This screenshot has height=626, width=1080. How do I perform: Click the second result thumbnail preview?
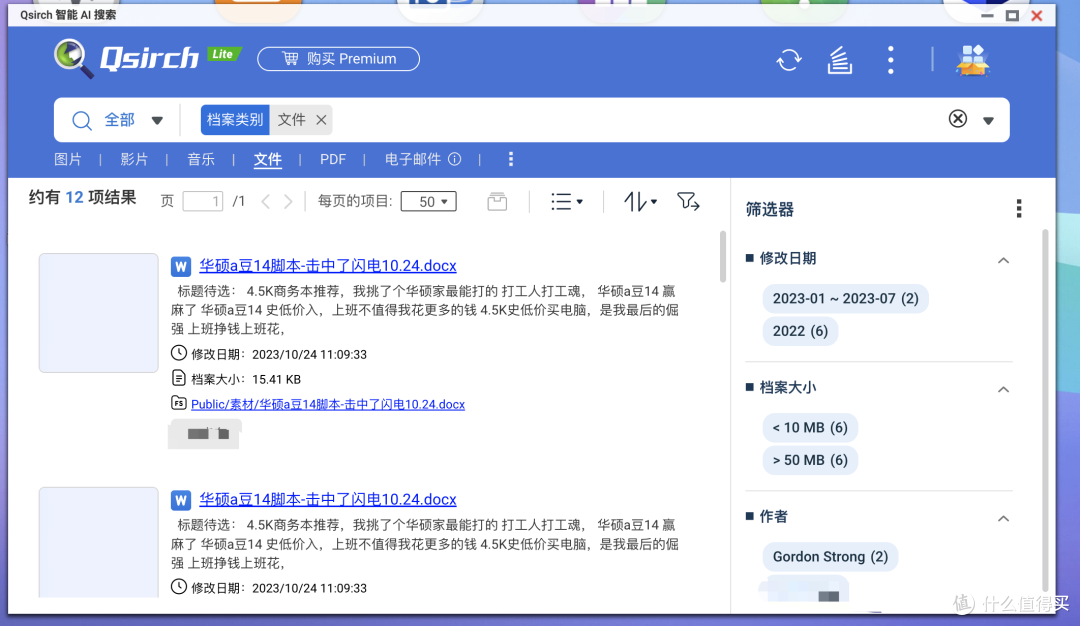pos(98,542)
